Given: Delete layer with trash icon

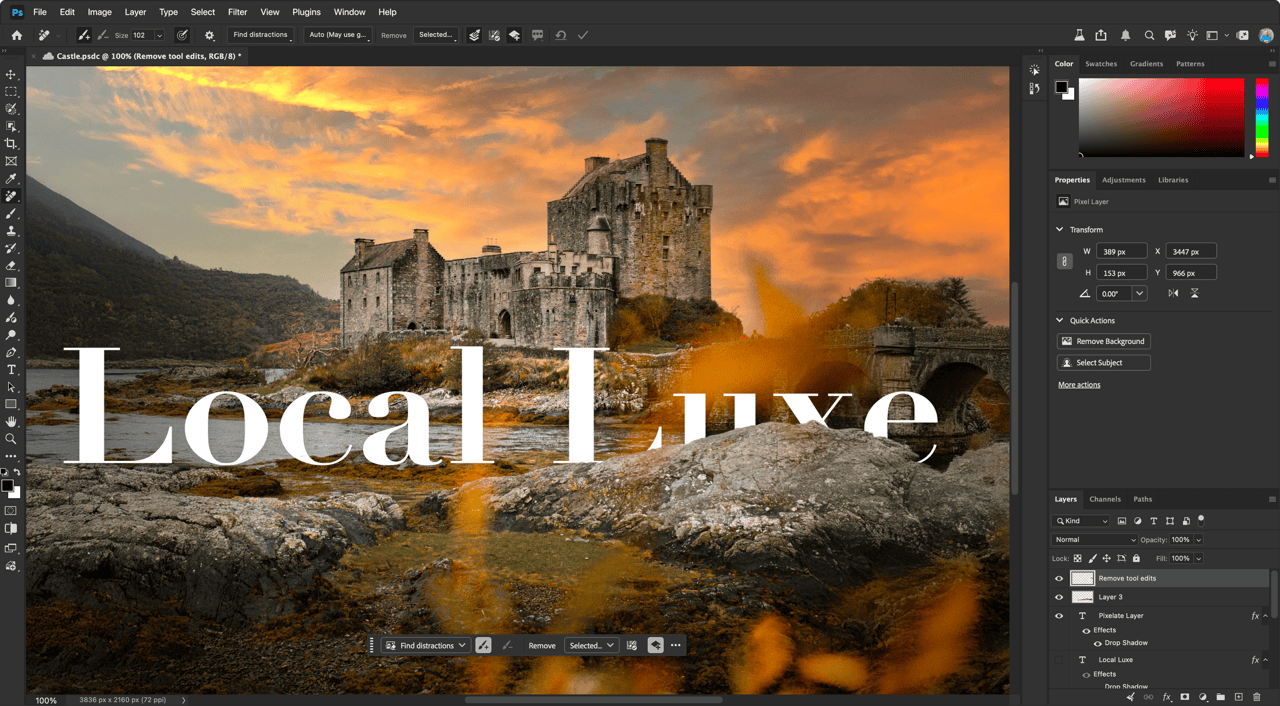Looking at the screenshot, I should (x=1257, y=697).
